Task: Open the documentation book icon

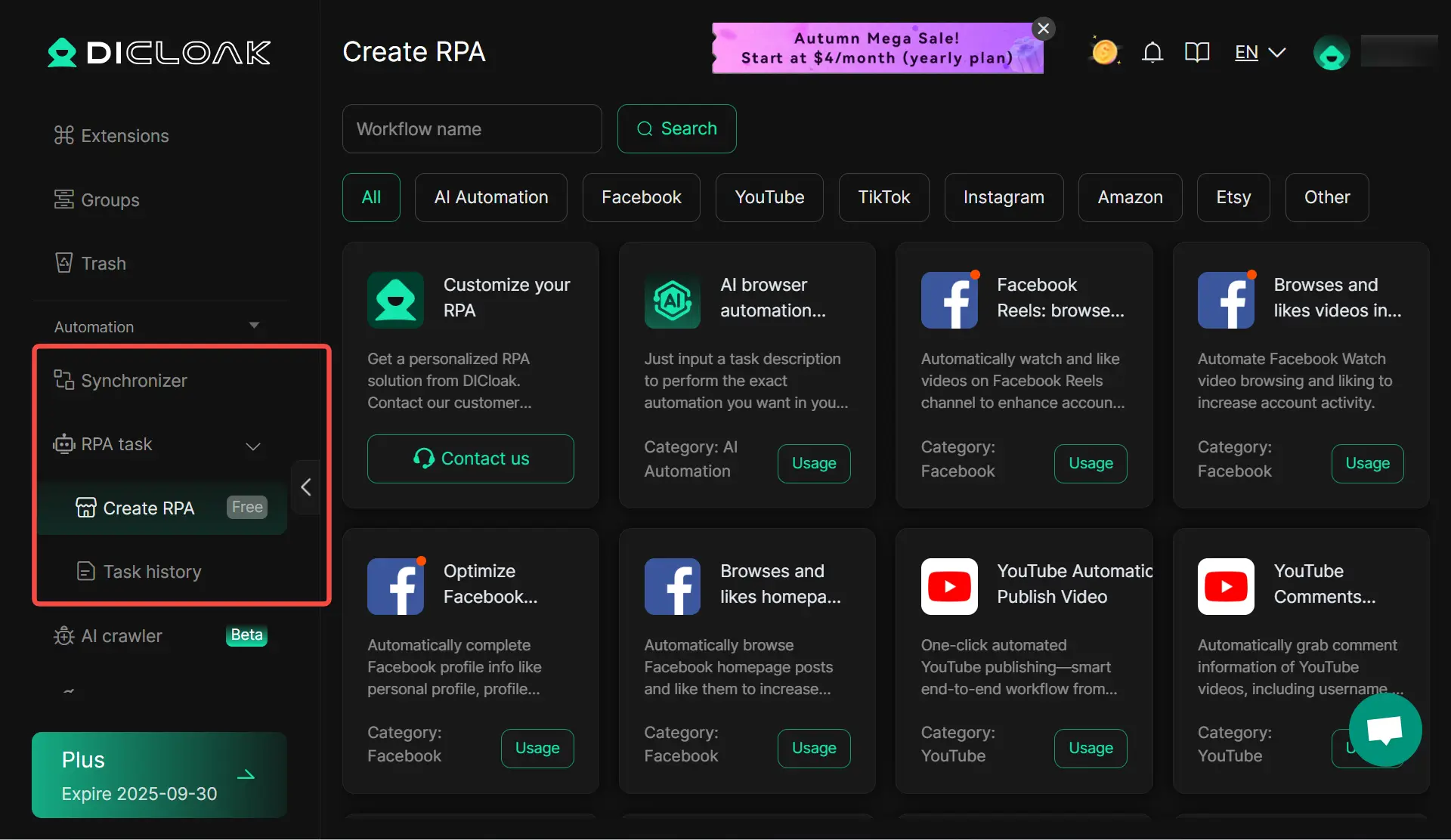Action: [x=1197, y=53]
